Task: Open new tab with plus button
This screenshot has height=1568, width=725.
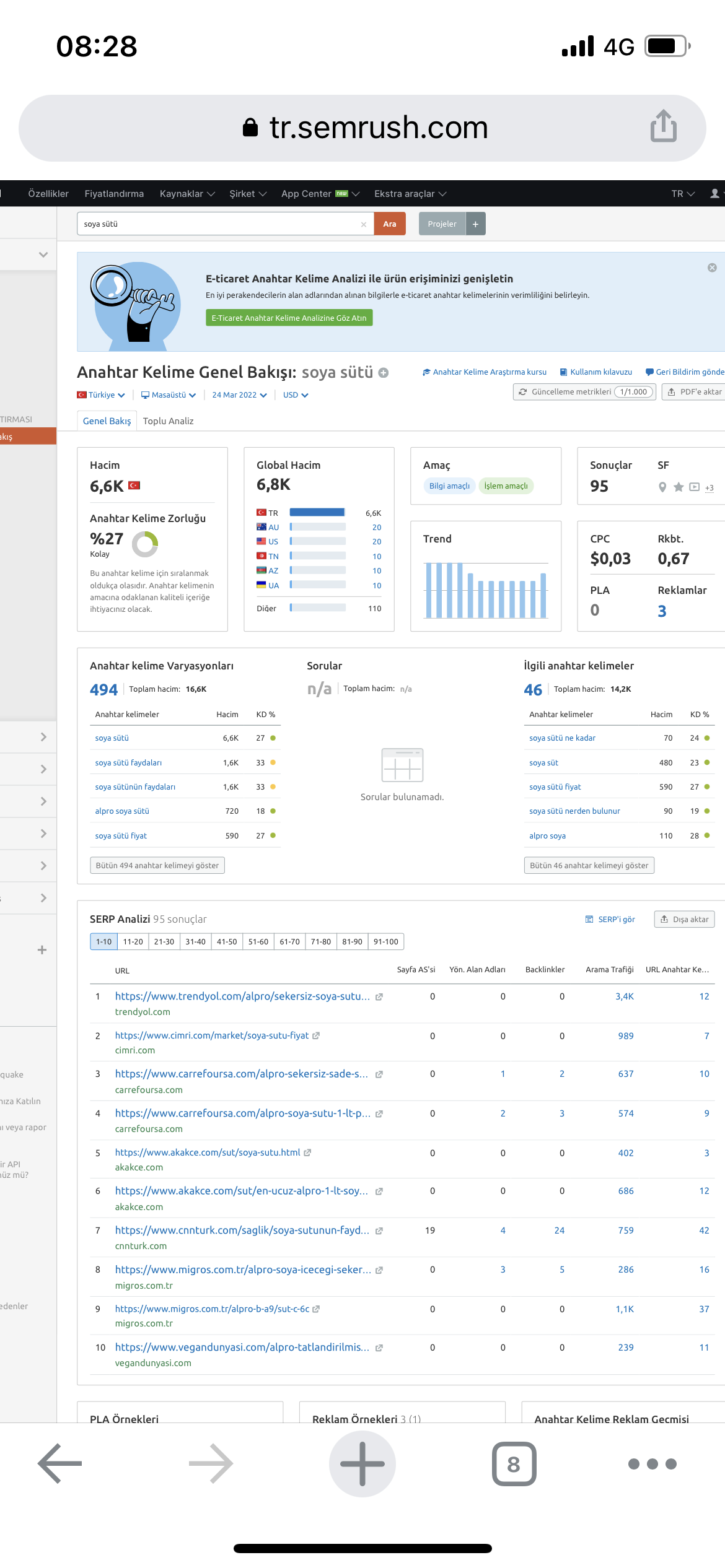Action: click(x=362, y=1464)
